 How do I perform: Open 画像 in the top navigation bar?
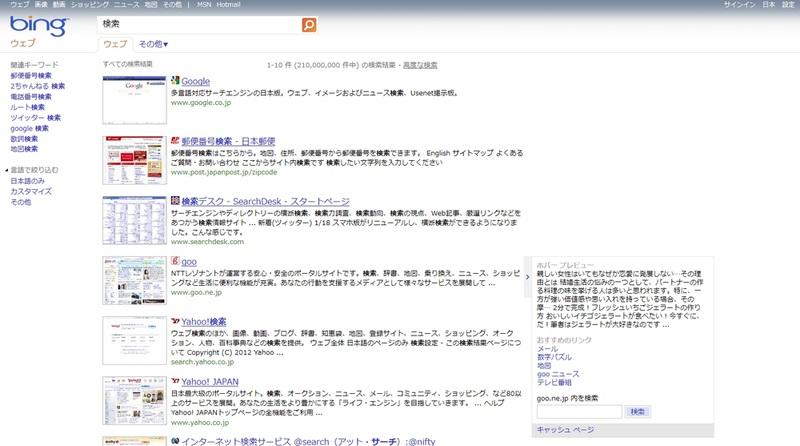point(41,5)
